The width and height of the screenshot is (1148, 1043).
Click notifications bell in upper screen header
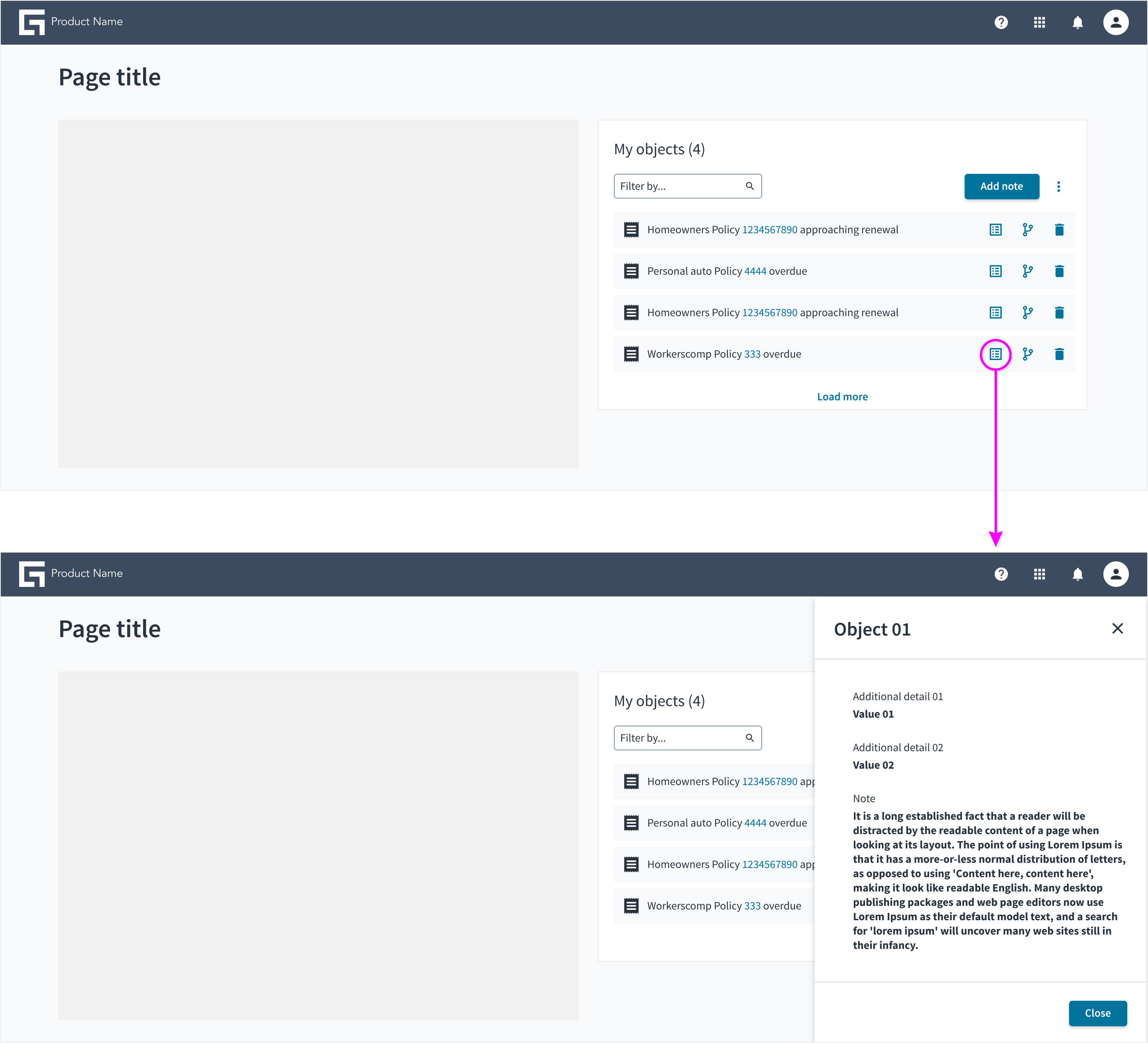1077,22
